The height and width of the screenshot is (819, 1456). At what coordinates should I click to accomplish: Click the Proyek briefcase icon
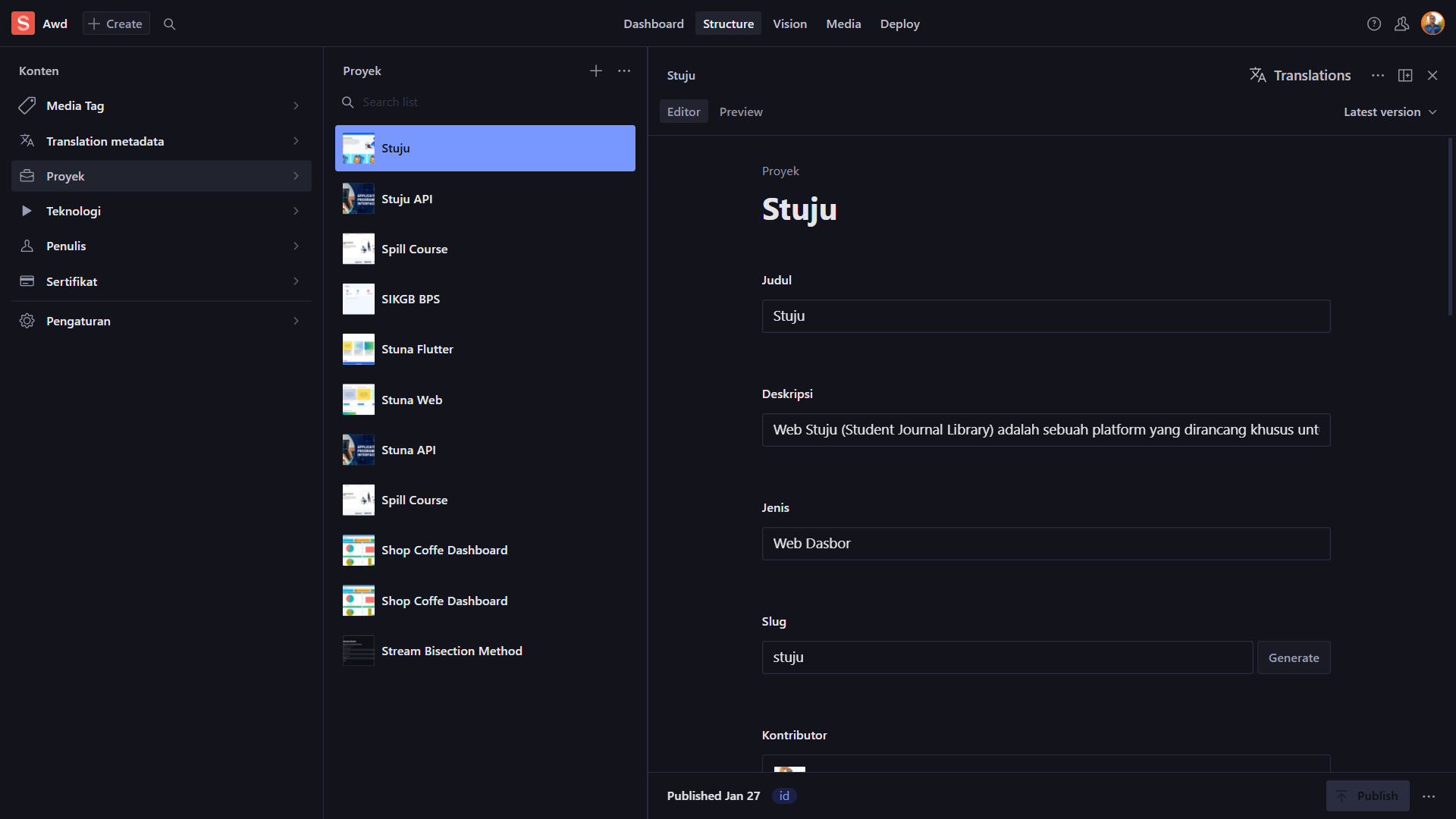pos(27,176)
